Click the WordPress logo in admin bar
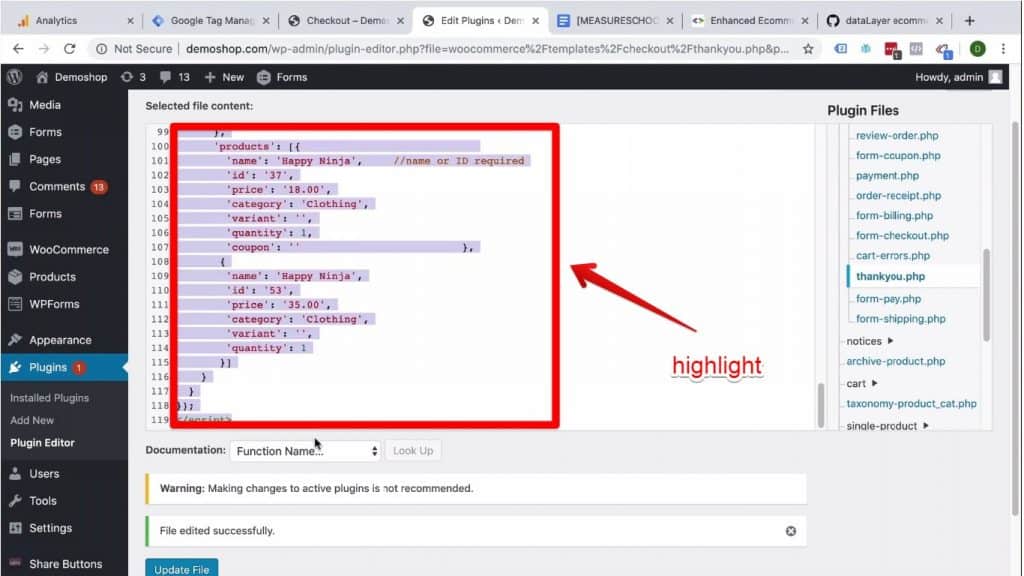This screenshot has width=1024, height=576. point(14,77)
